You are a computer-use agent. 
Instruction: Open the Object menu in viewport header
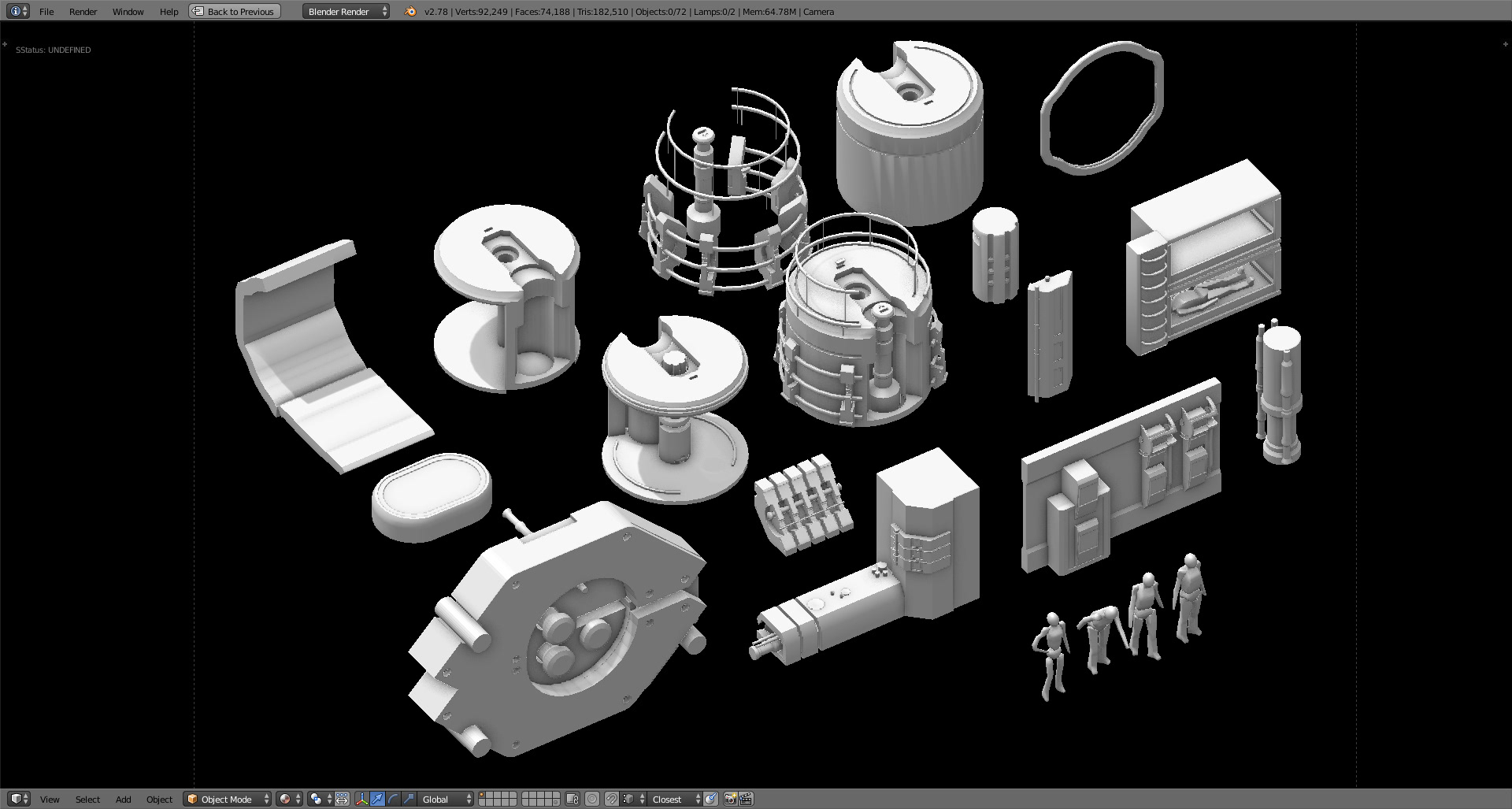[159, 800]
